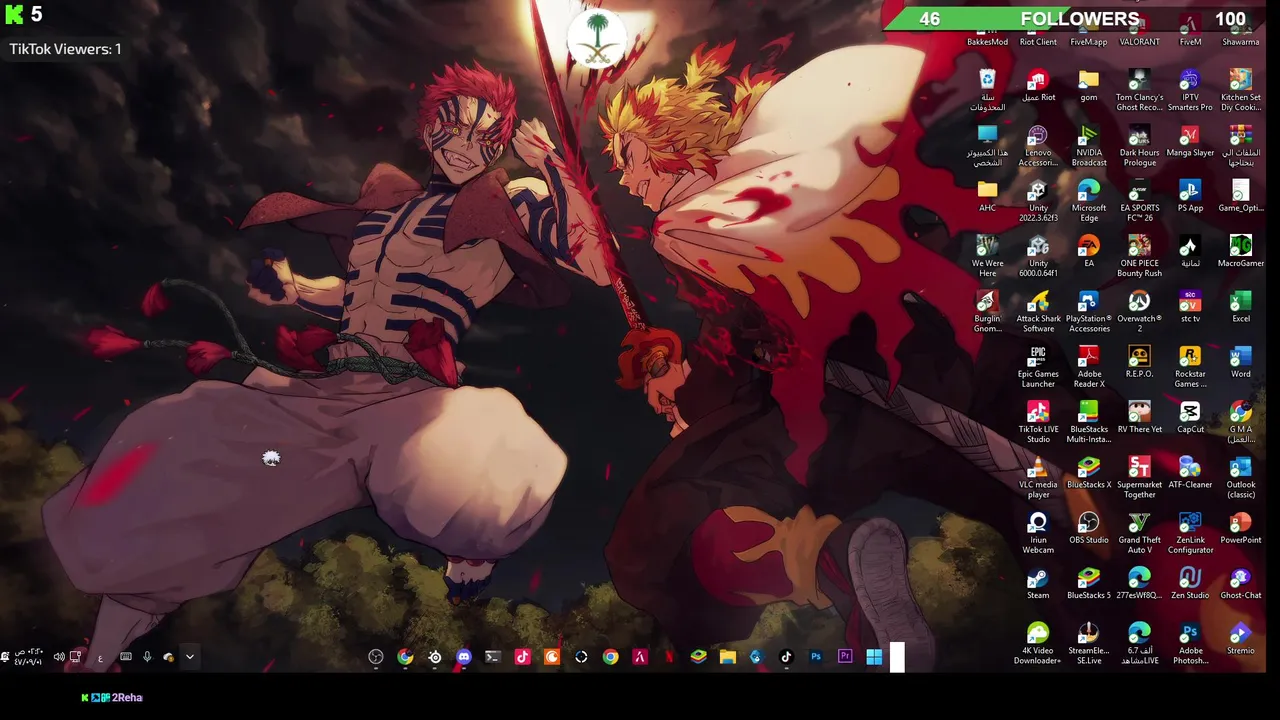Open CapCut desktop shortcut
The image size is (1280, 720).
coord(1190,417)
